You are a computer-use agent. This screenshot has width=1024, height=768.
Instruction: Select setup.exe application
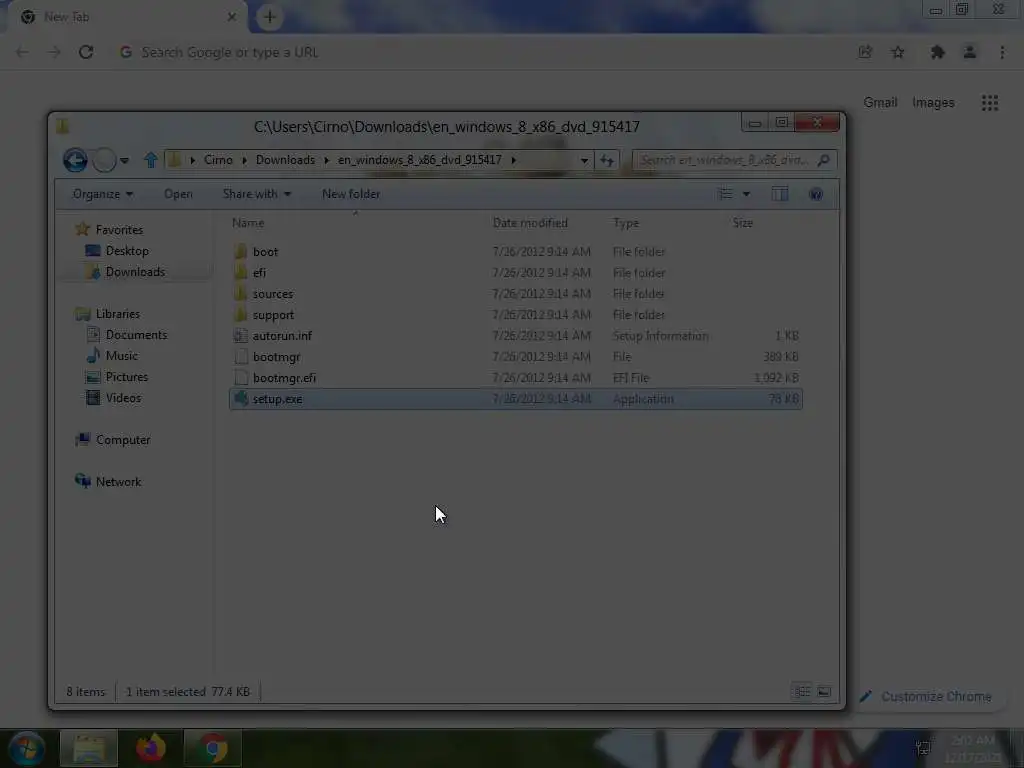tap(516, 399)
